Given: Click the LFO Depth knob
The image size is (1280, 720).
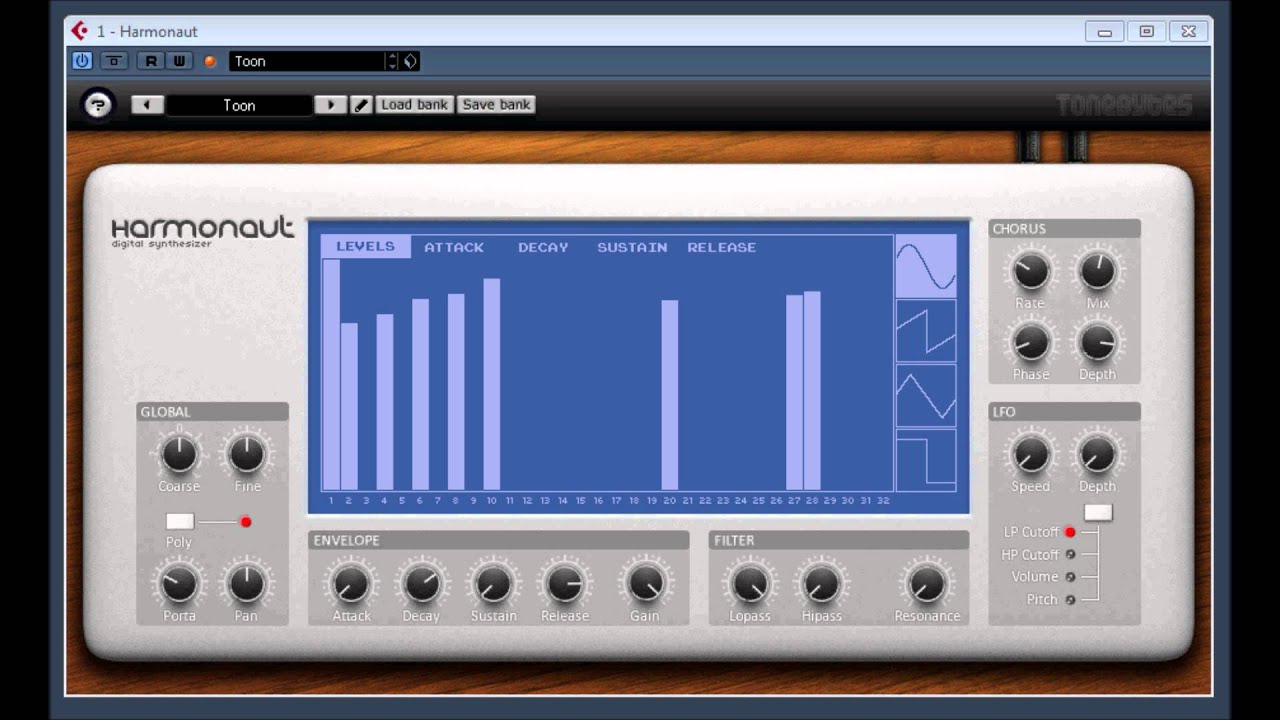Looking at the screenshot, I should 1097,455.
